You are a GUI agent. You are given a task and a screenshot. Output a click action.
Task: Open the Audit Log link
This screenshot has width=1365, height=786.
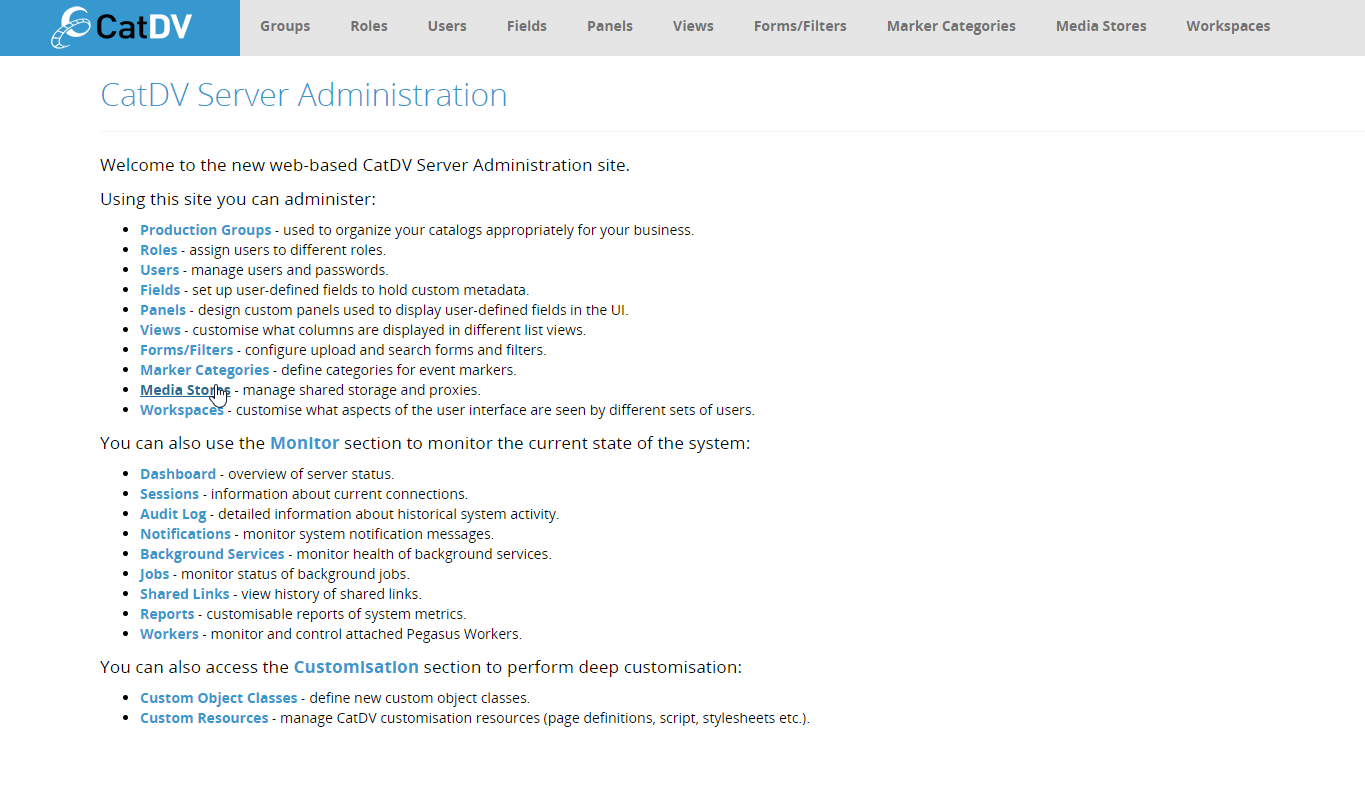173,514
